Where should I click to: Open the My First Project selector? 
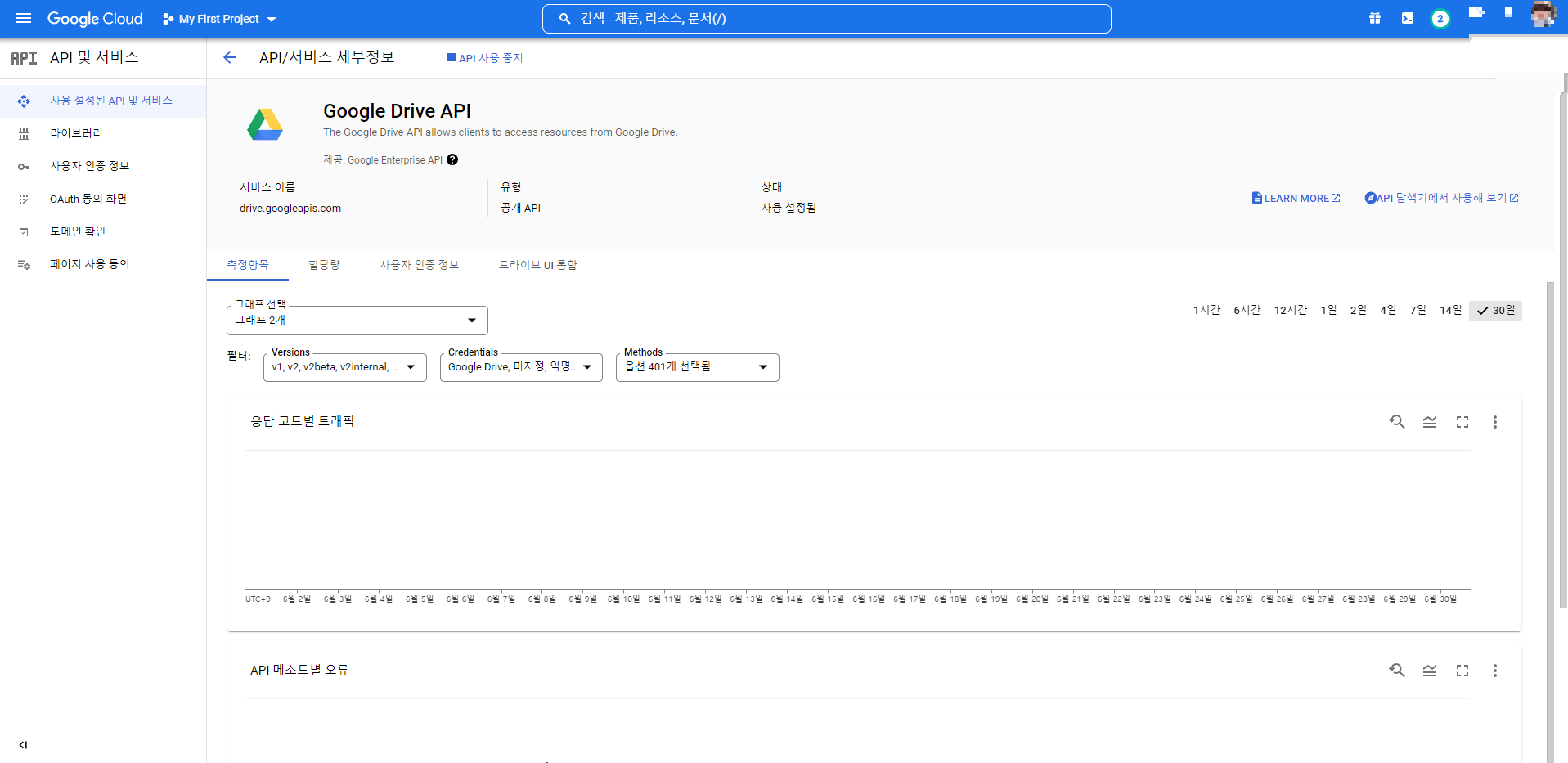(219, 19)
